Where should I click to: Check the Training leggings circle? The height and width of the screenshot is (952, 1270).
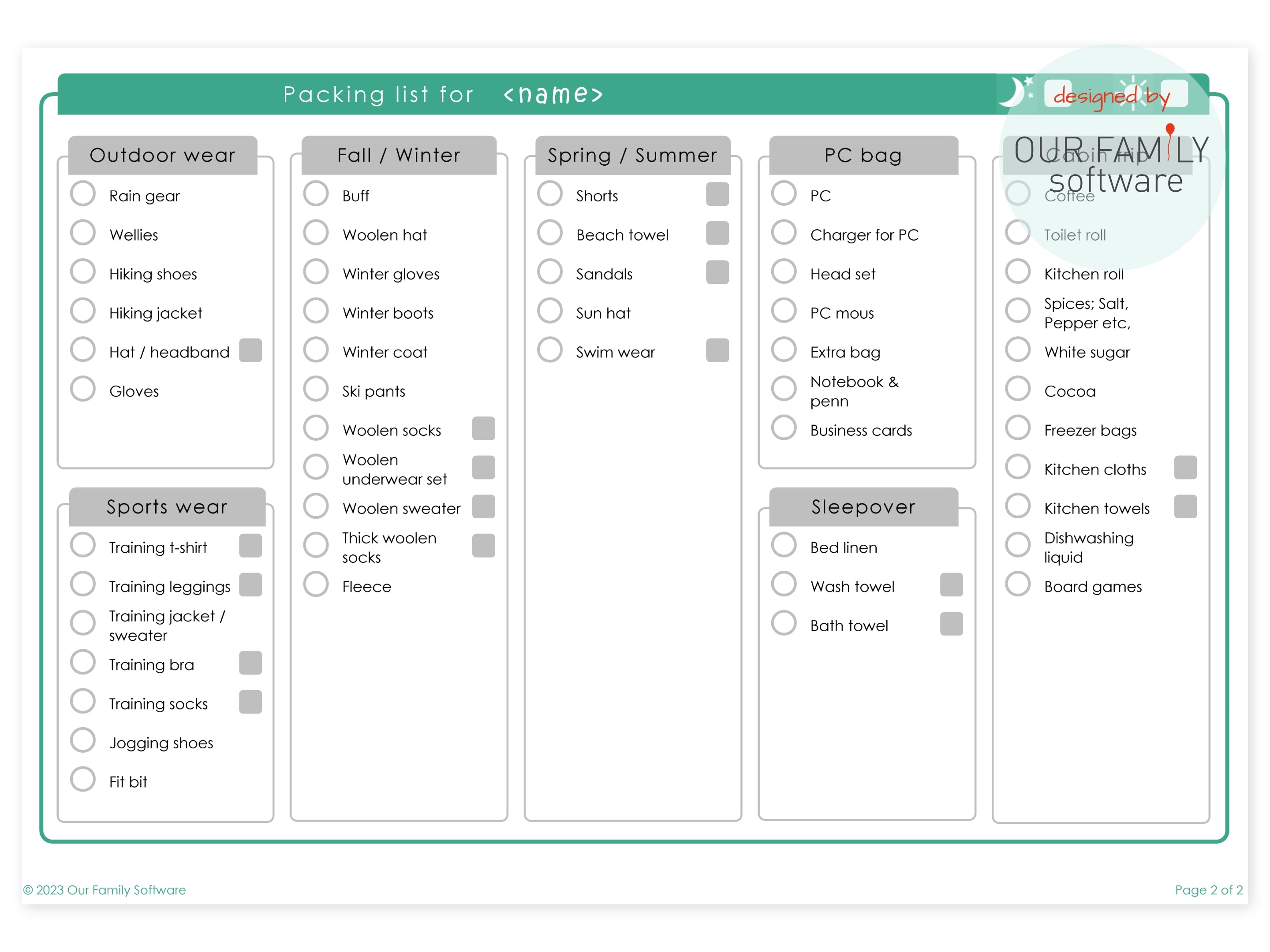tap(82, 584)
